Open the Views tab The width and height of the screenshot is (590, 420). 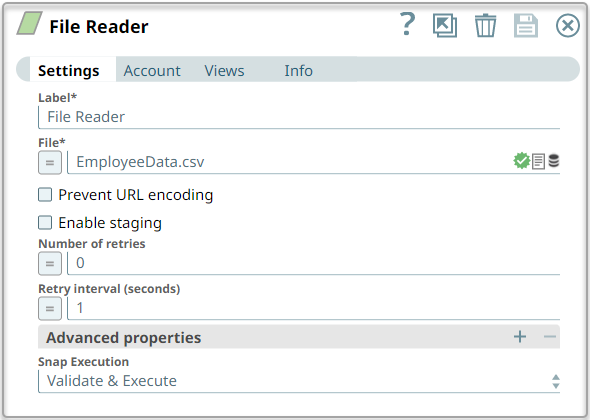[x=224, y=70]
